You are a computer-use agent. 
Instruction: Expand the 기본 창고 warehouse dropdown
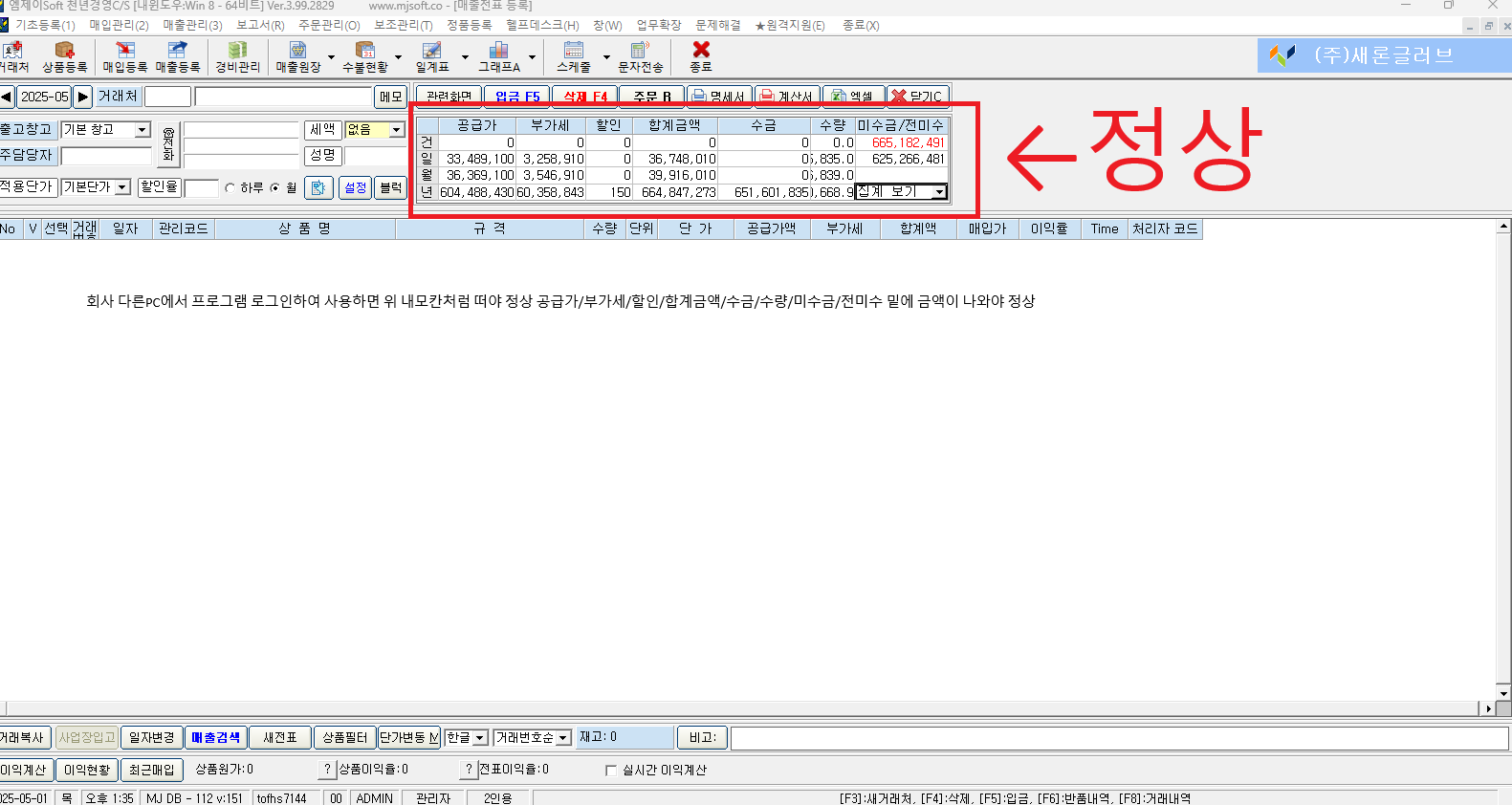142,130
